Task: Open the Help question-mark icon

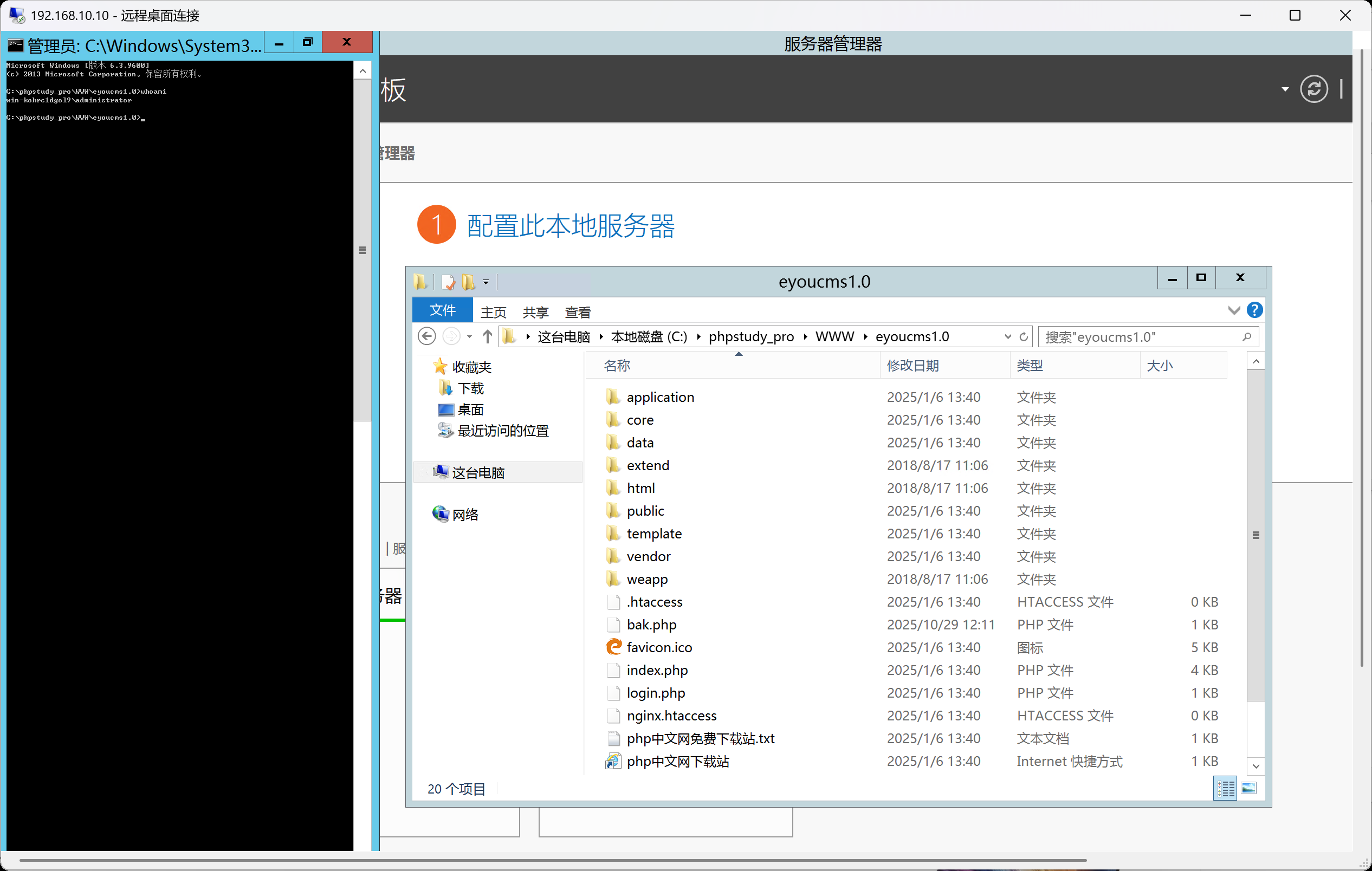Action: (1254, 310)
